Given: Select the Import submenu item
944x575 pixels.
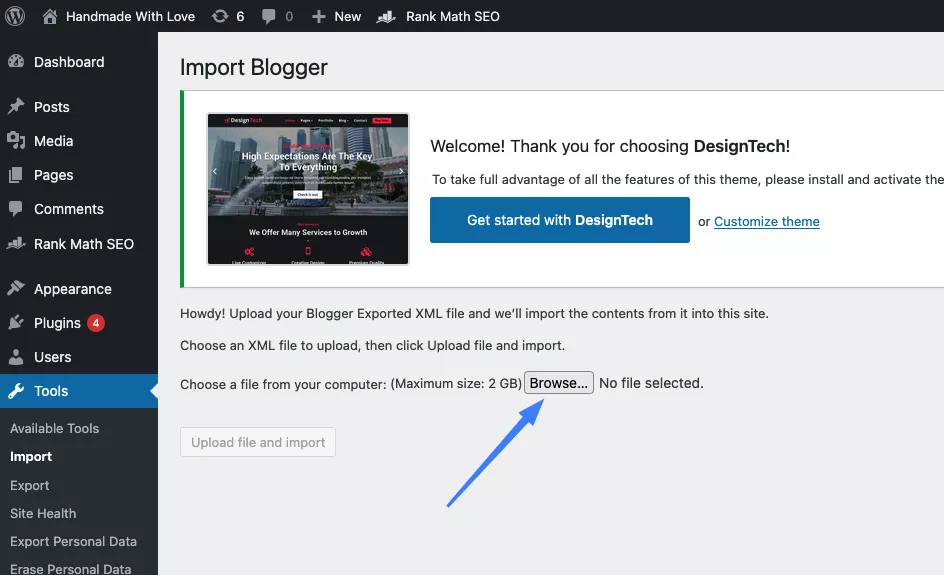Looking at the screenshot, I should click(x=31, y=456).
